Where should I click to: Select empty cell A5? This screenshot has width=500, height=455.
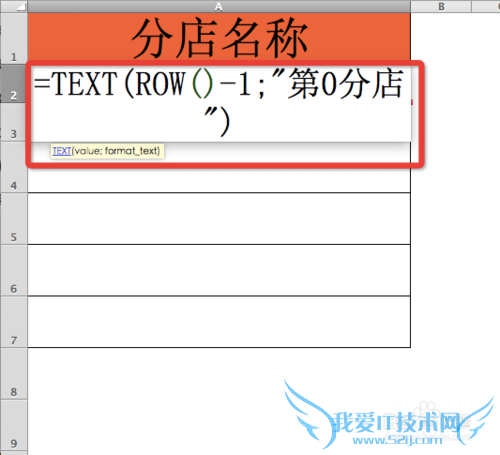coord(219,219)
